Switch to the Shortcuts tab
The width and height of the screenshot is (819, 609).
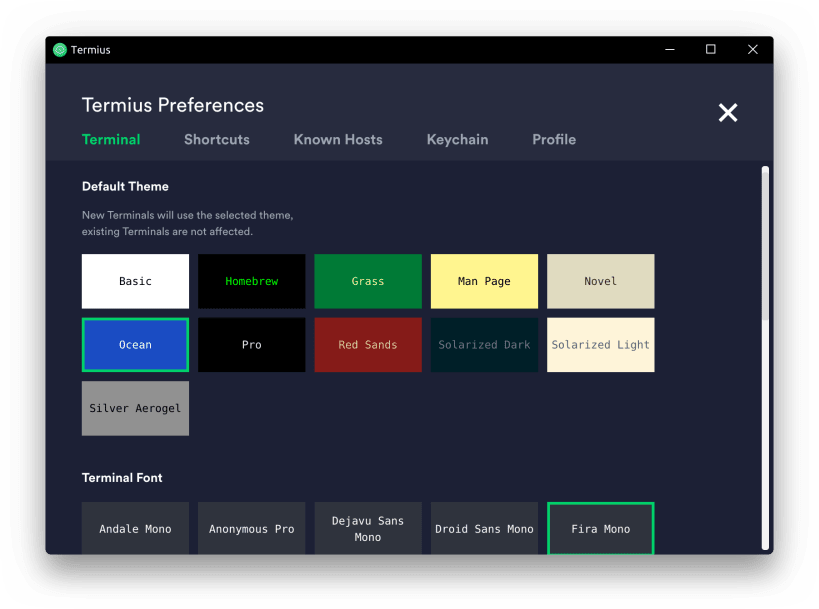(216, 140)
